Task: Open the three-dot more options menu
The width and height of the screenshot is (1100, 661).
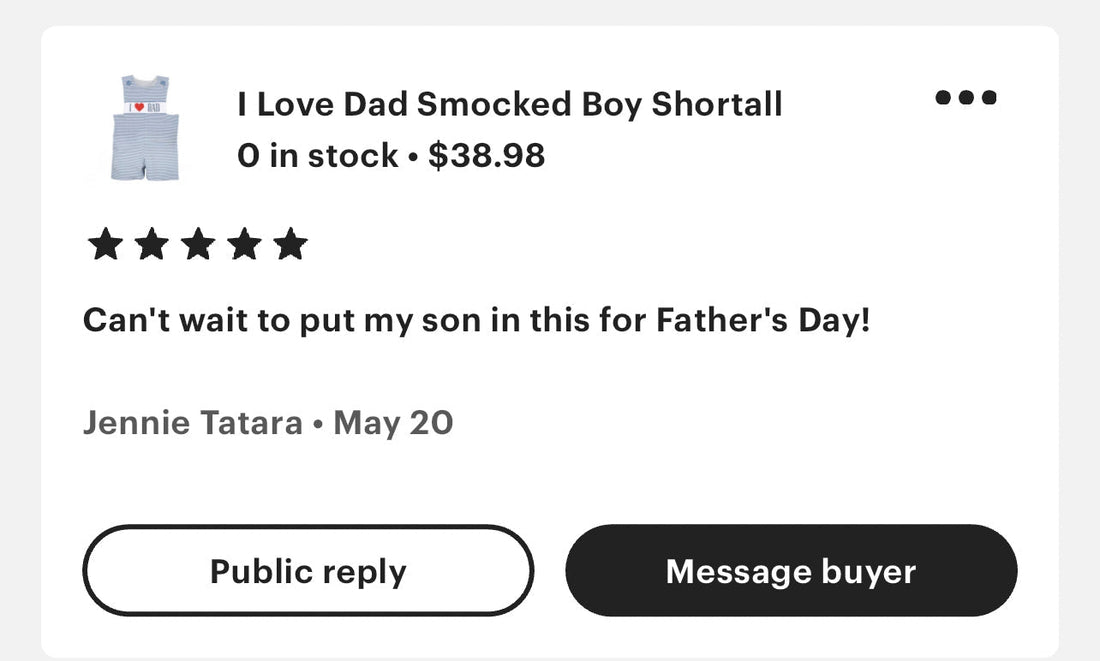Action: 966,97
